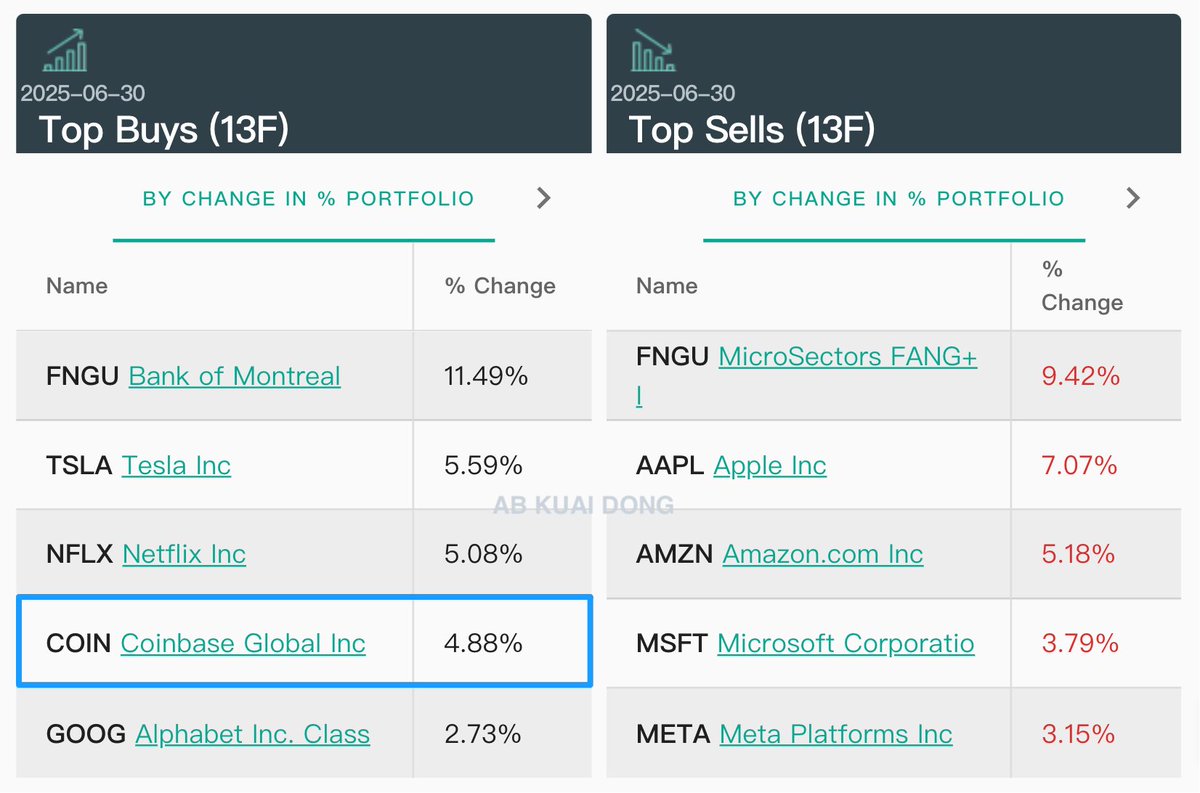Click Name column header in Top Buys
Image resolution: width=1200 pixels, height=793 pixels.
tap(77, 286)
